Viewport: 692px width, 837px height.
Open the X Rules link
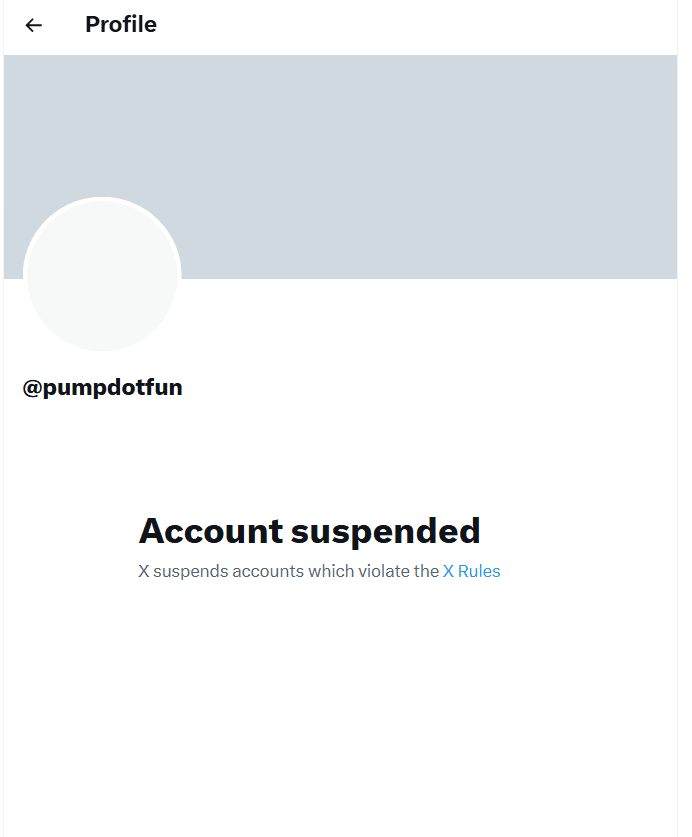(x=471, y=572)
